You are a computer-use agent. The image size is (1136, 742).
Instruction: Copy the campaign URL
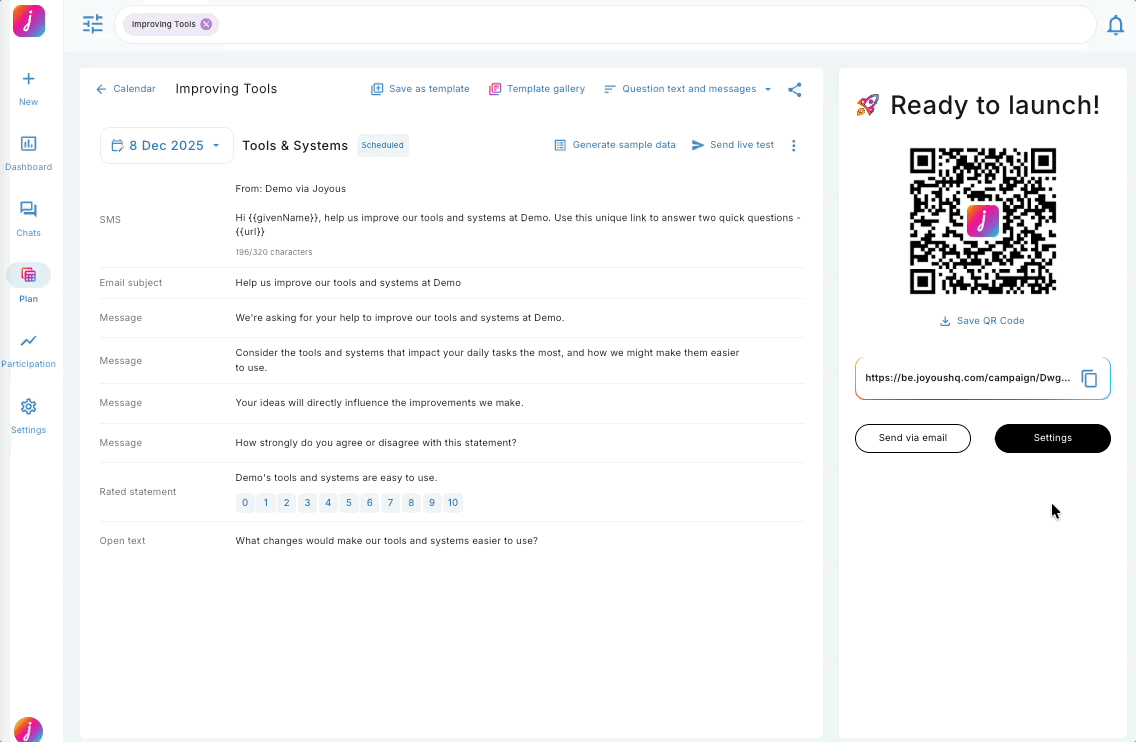[1089, 379]
